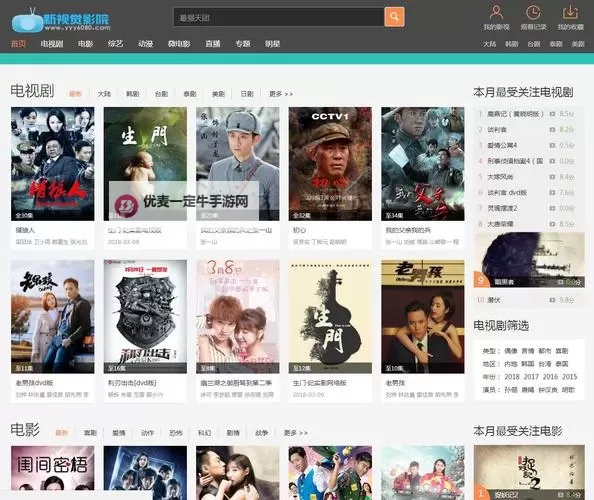The image size is (594, 500).
Task: Select the 恐怖 tab in 电影 section
Action: click(x=176, y=433)
